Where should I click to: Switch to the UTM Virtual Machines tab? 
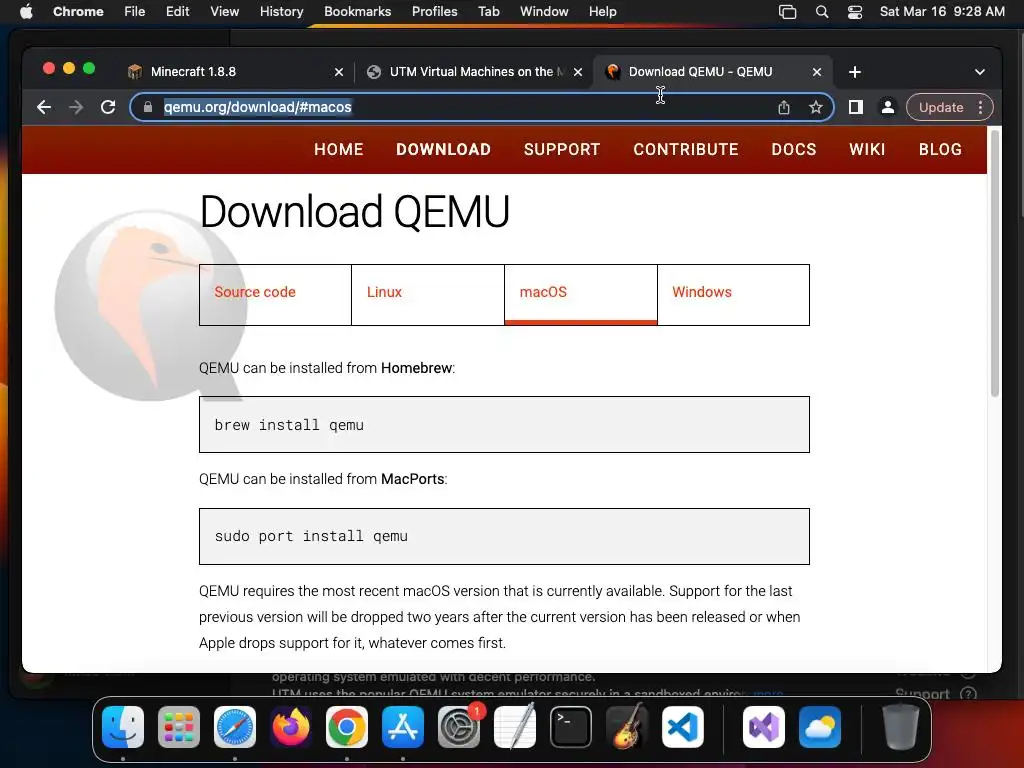pos(473,72)
